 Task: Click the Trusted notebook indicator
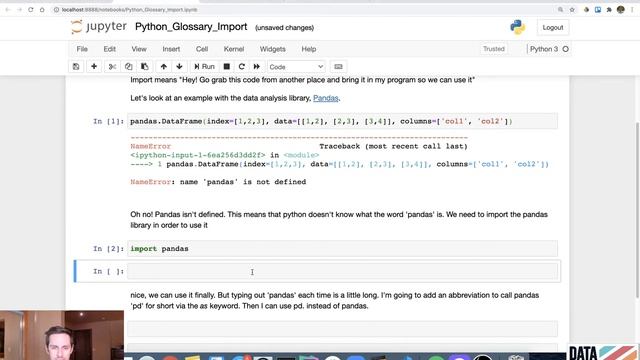click(x=494, y=49)
